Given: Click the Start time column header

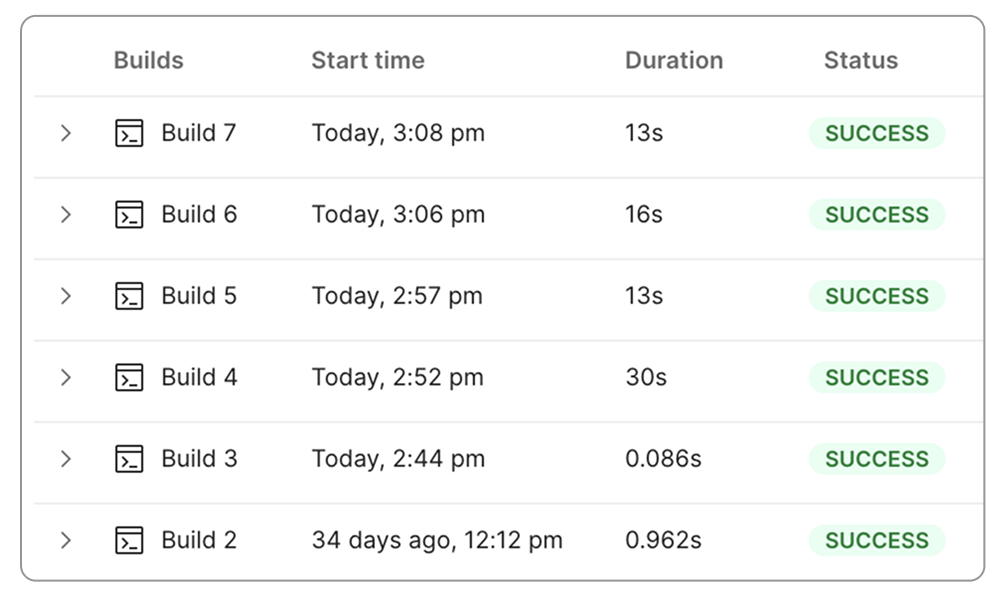Looking at the screenshot, I should 368,60.
